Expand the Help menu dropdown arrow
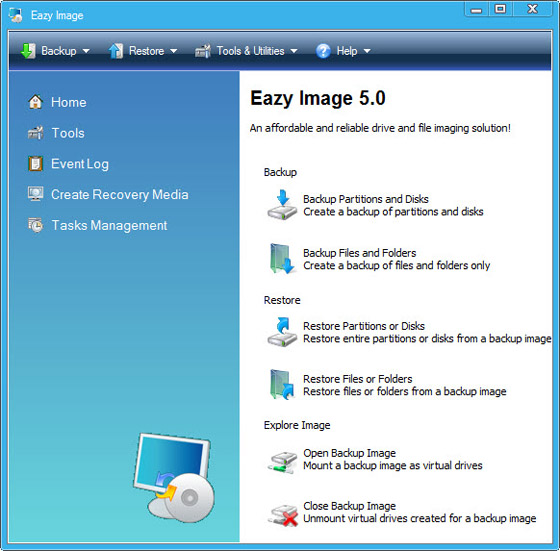The width and height of the screenshot is (560, 551). pos(367,51)
